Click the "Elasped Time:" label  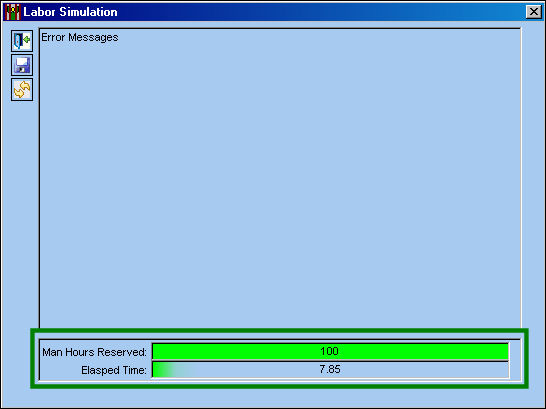(x=114, y=370)
